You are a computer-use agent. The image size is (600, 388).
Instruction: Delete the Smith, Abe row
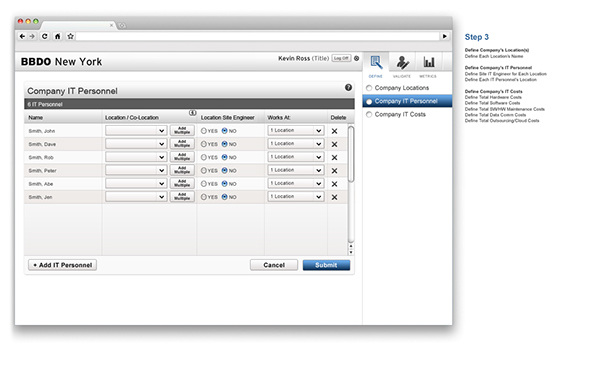pos(334,184)
